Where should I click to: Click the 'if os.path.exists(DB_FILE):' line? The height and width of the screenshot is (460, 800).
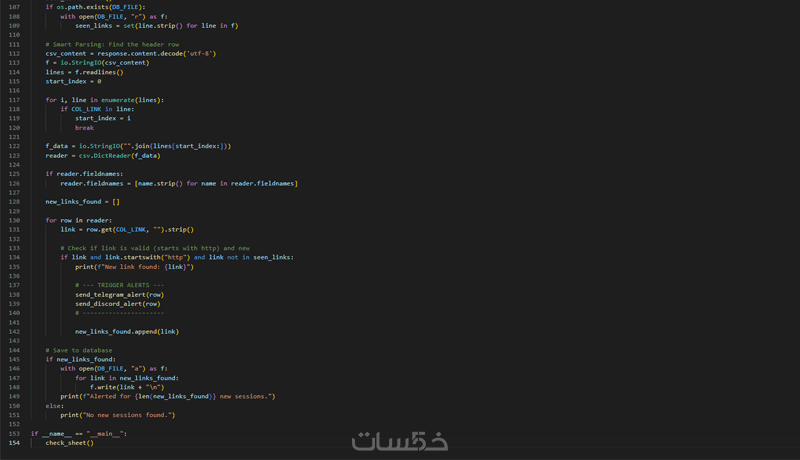click(95, 7)
